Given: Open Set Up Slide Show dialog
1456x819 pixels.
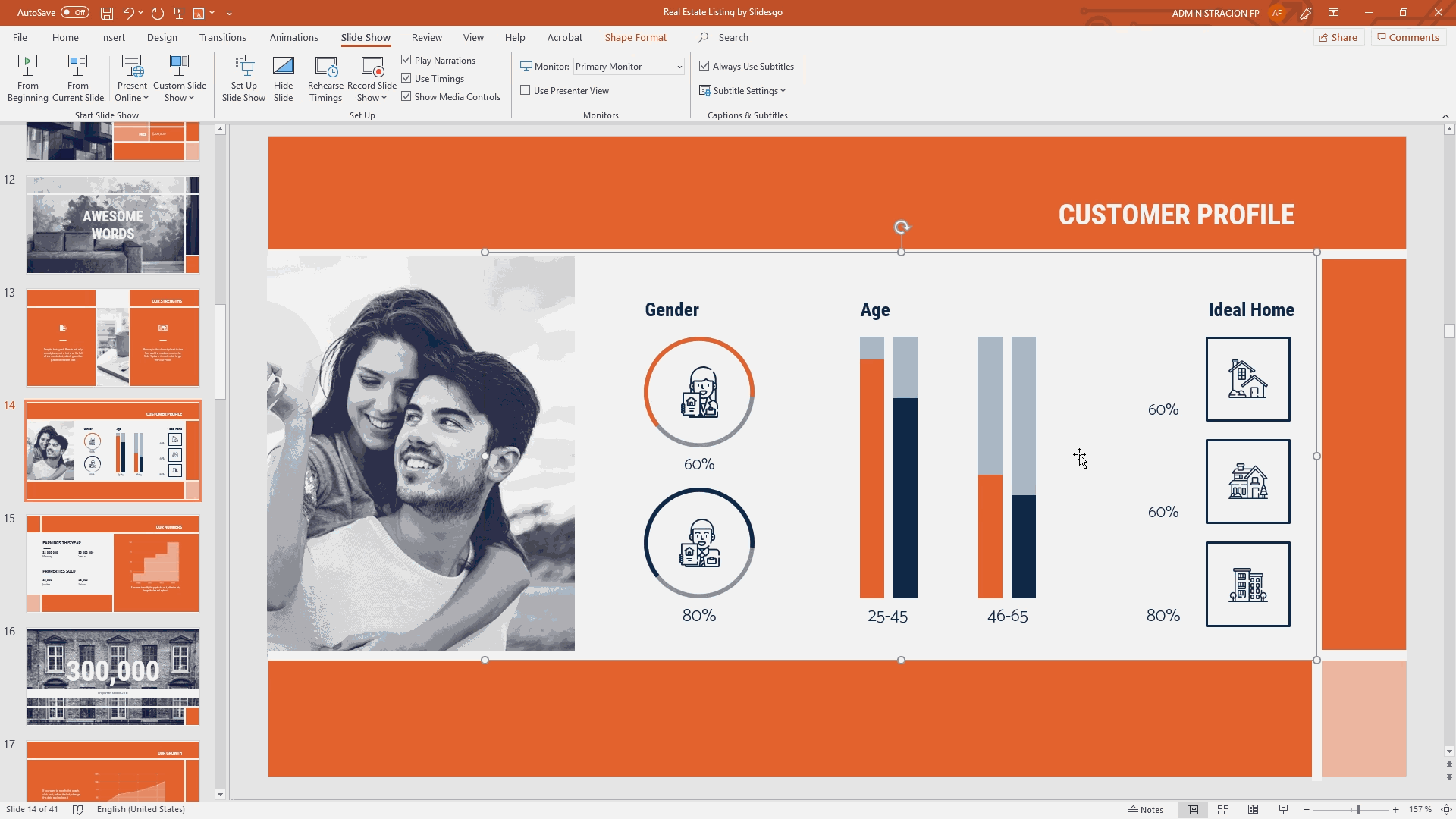Looking at the screenshot, I should [243, 77].
